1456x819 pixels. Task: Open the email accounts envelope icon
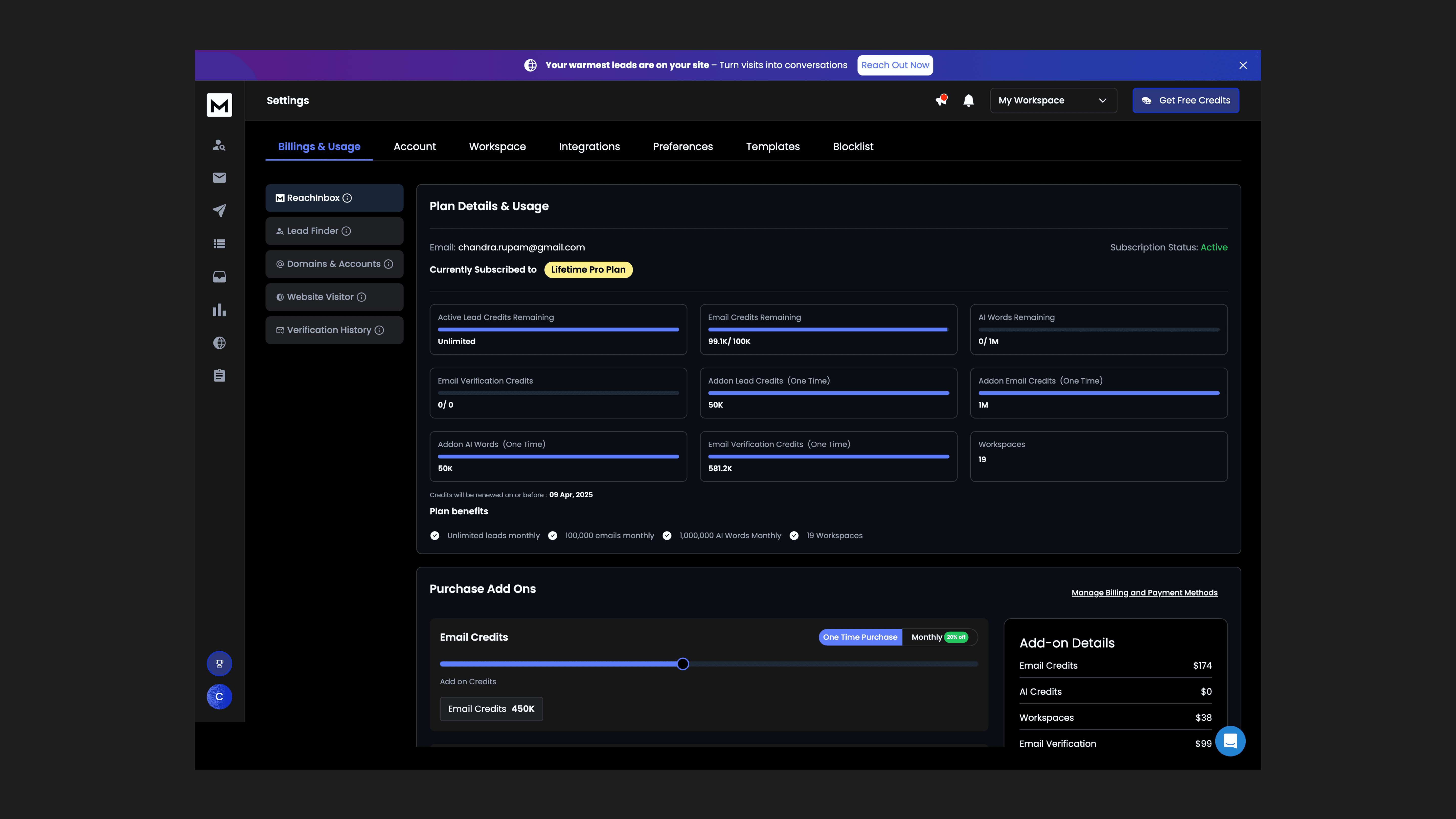coord(219,178)
